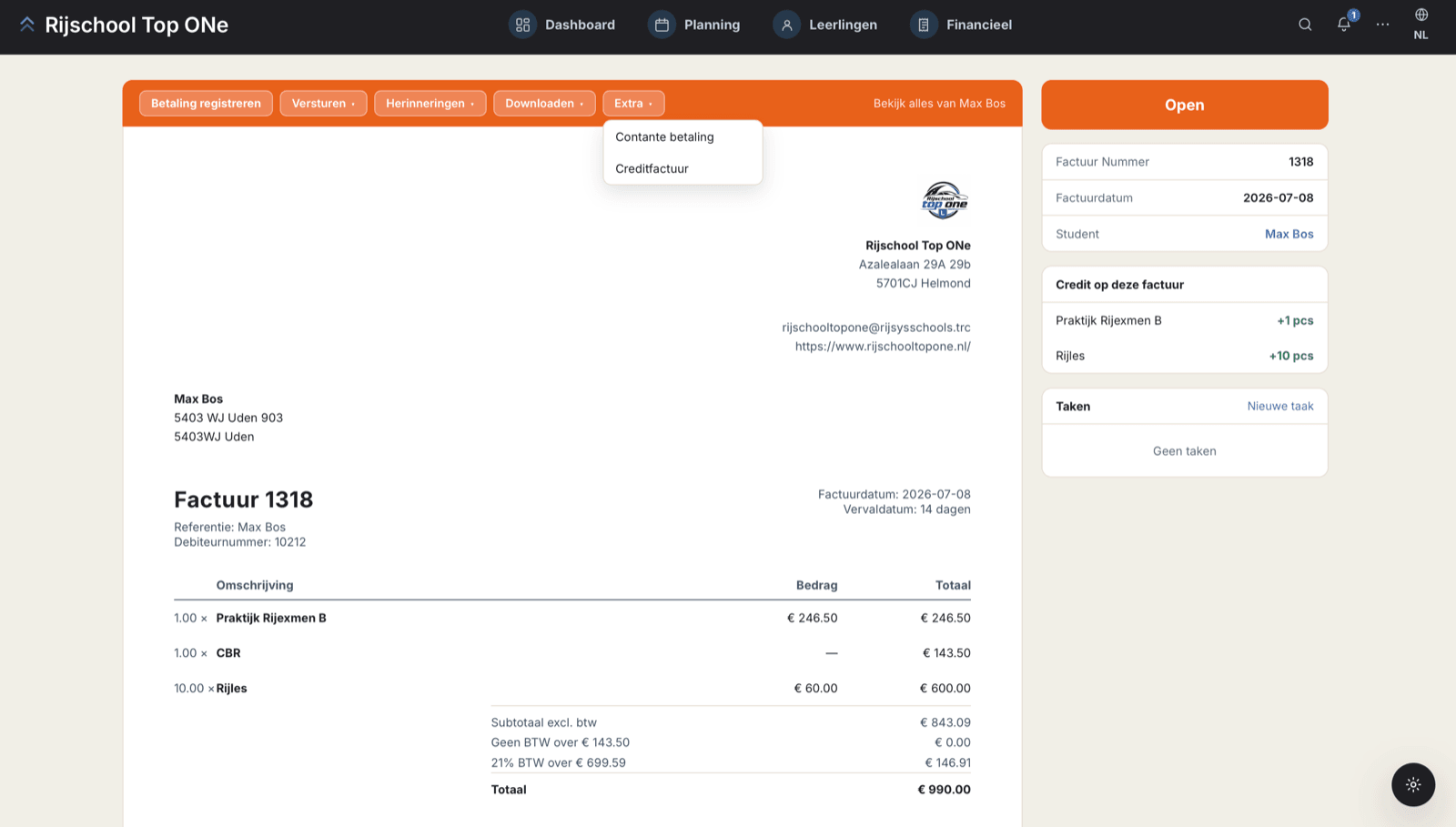Click the Geen BTW amount € 0.00
The image size is (1456, 827).
tap(952, 742)
